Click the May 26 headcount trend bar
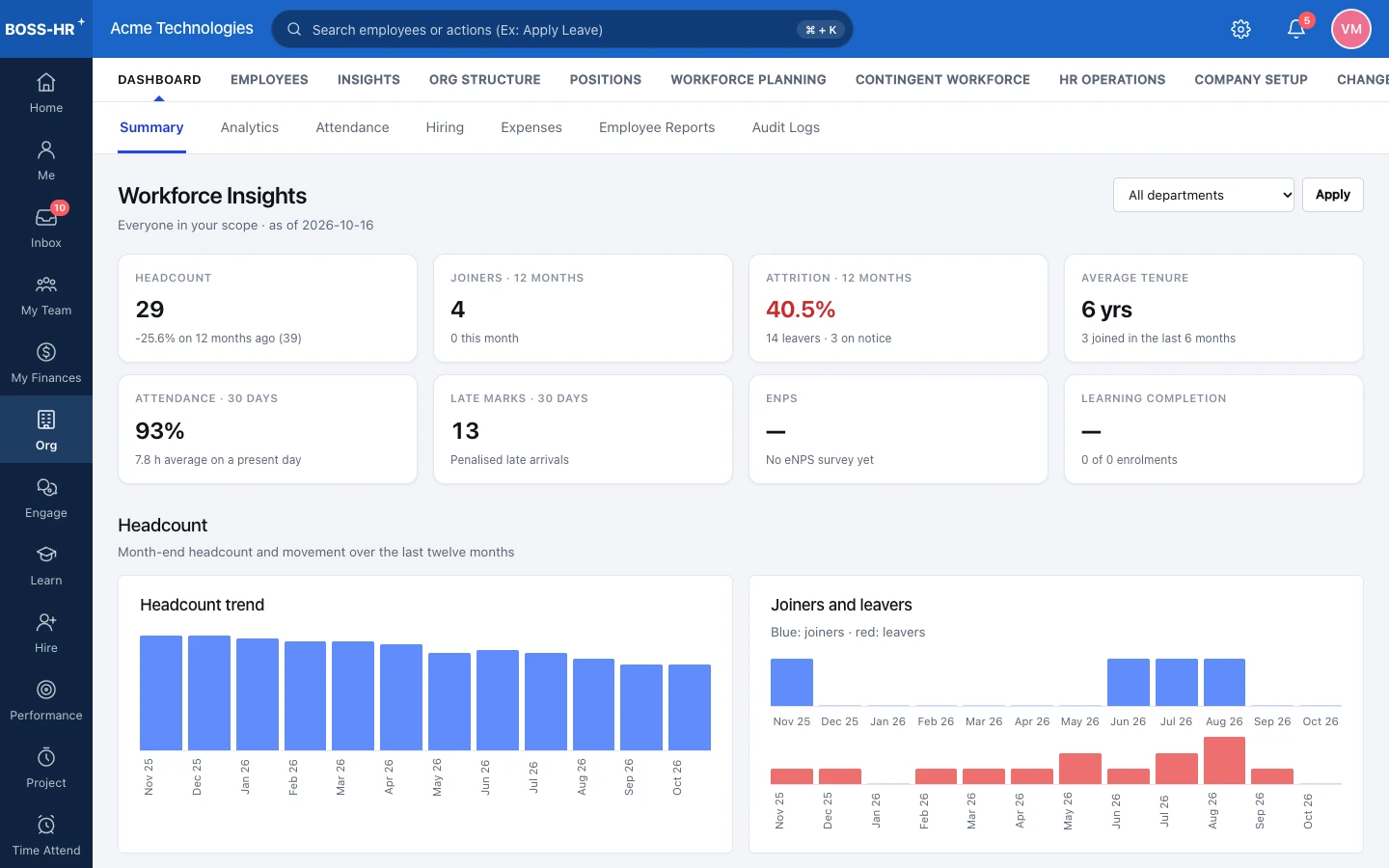 click(x=449, y=701)
